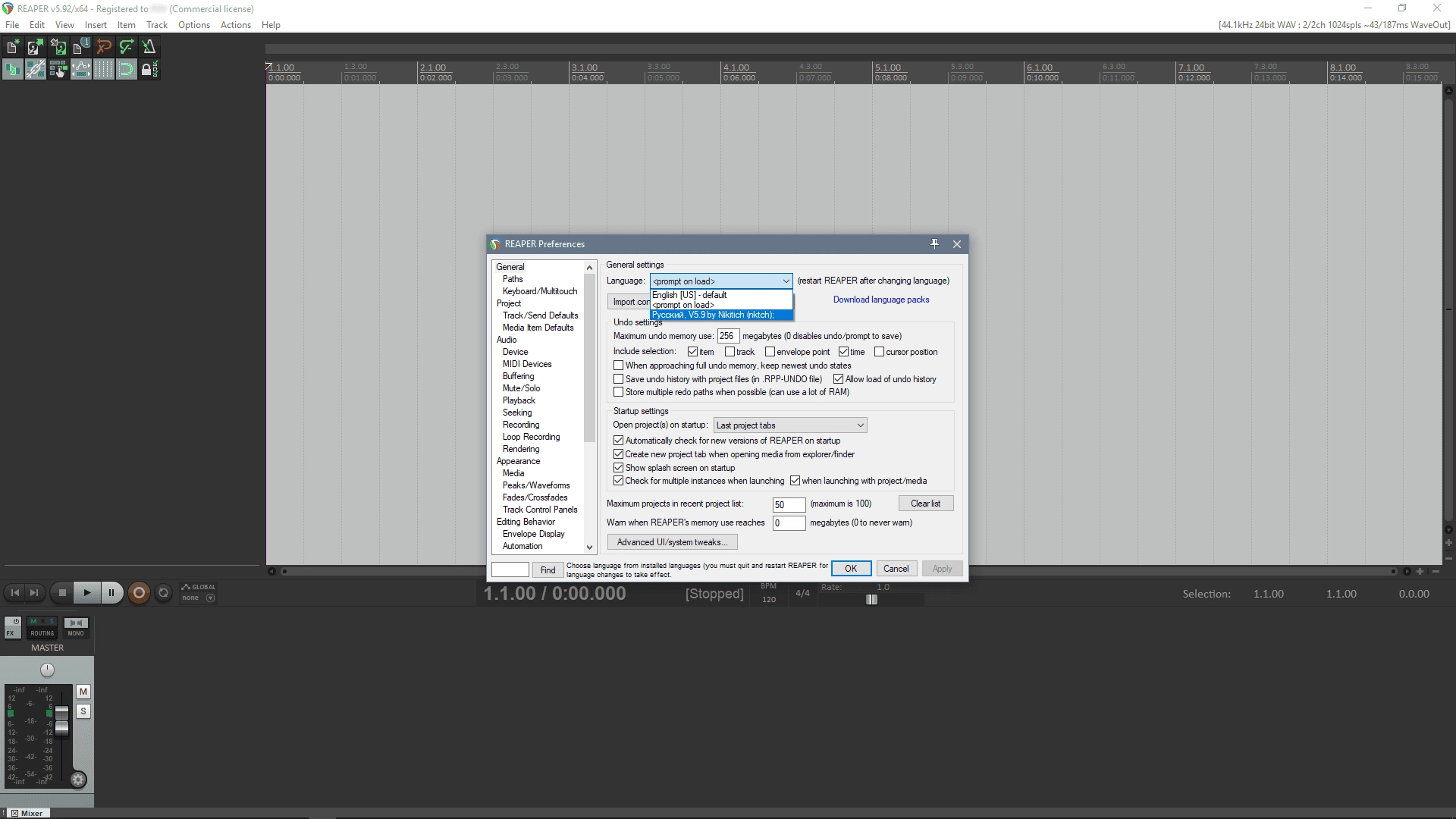Click Cancel button in Preferences
The height and width of the screenshot is (819, 1456).
pos(896,569)
